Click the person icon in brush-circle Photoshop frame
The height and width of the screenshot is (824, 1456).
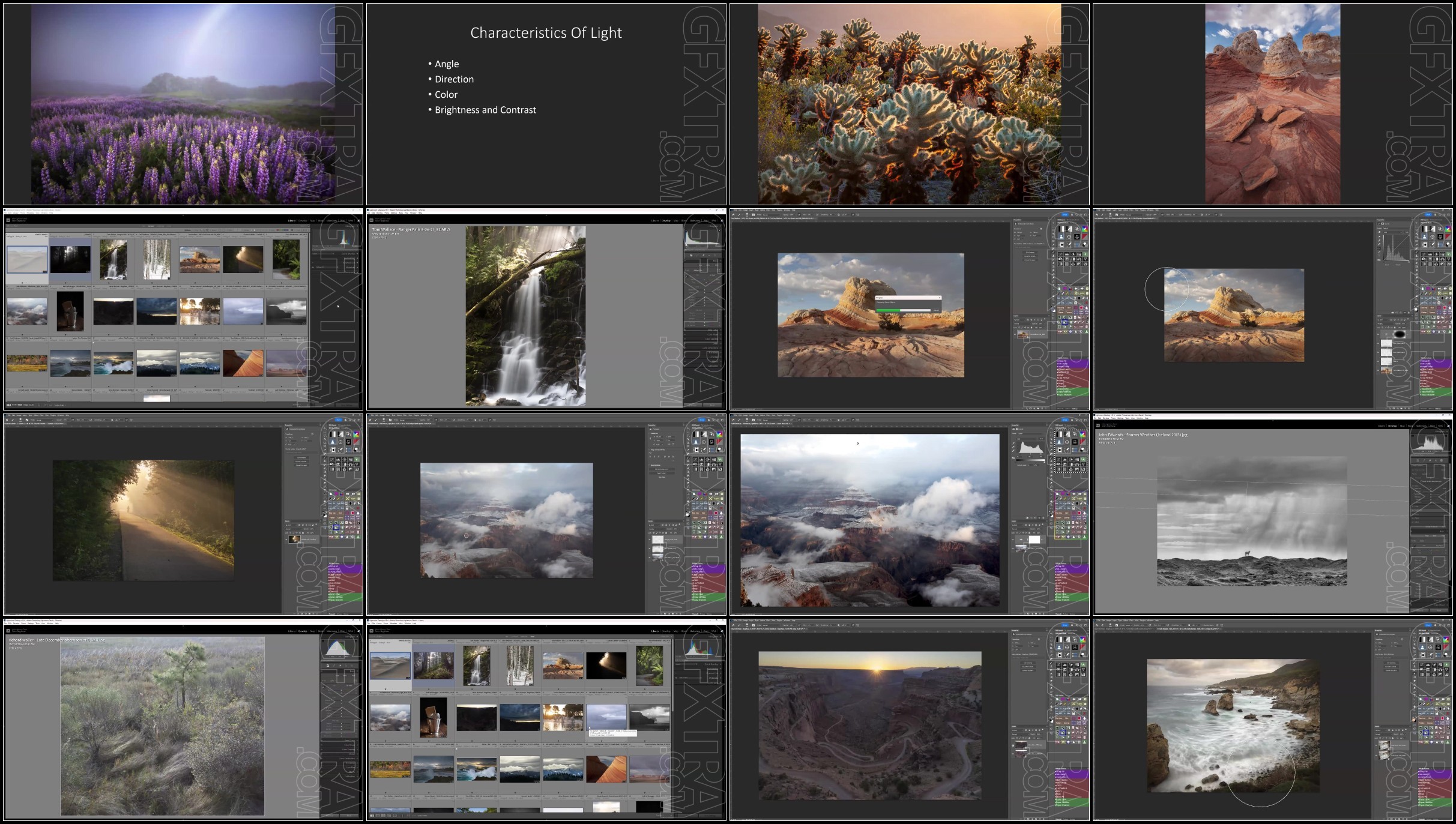(1424, 237)
